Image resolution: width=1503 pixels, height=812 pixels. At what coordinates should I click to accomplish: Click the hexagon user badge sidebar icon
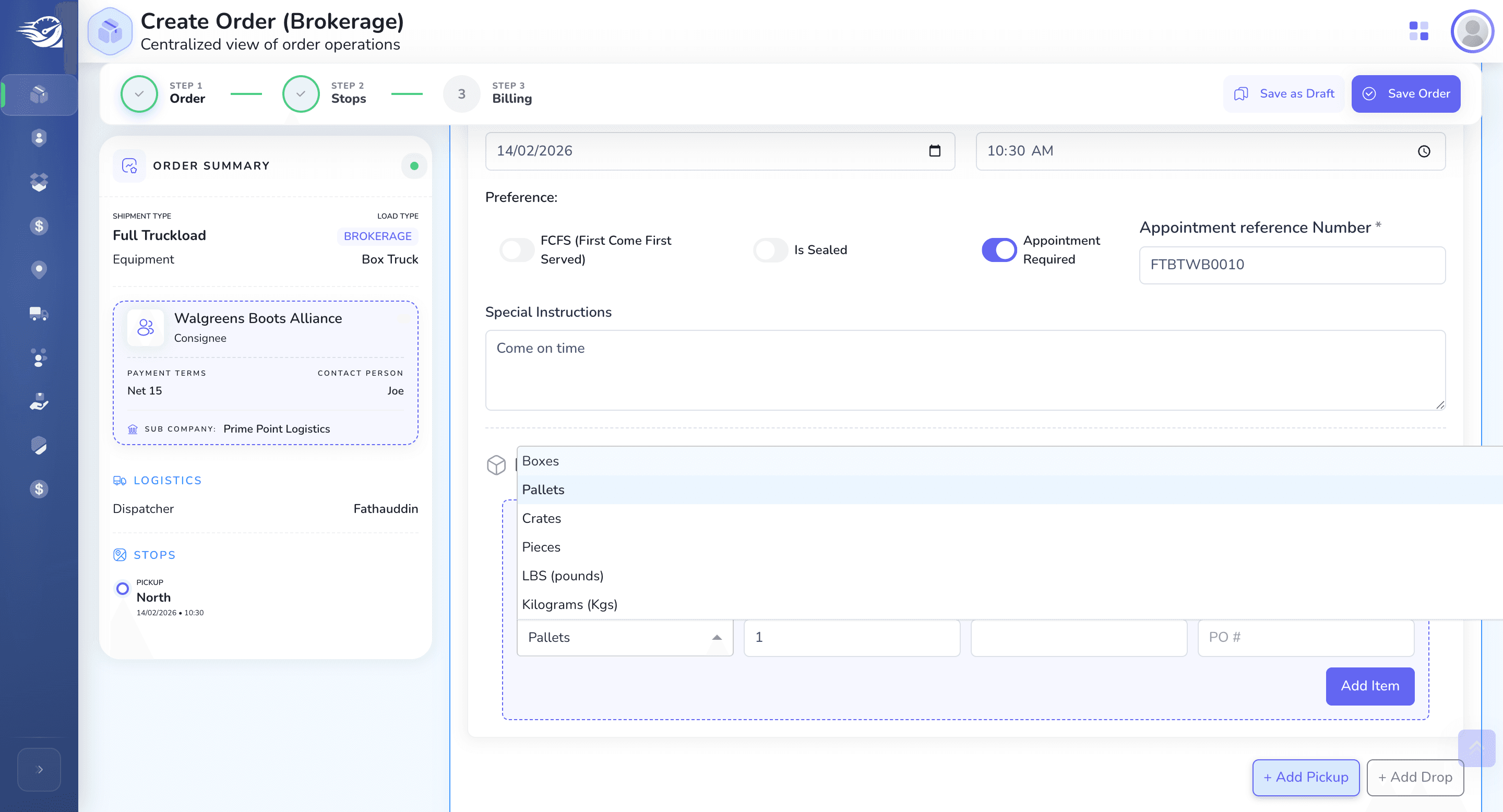tap(39, 138)
